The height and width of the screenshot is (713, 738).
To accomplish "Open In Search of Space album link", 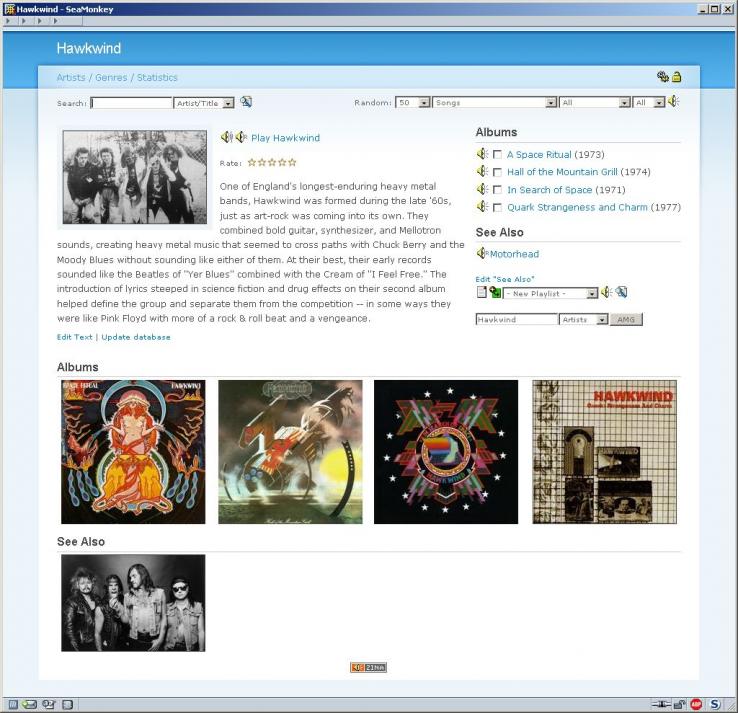I will pyautogui.click(x=550, y=190).
